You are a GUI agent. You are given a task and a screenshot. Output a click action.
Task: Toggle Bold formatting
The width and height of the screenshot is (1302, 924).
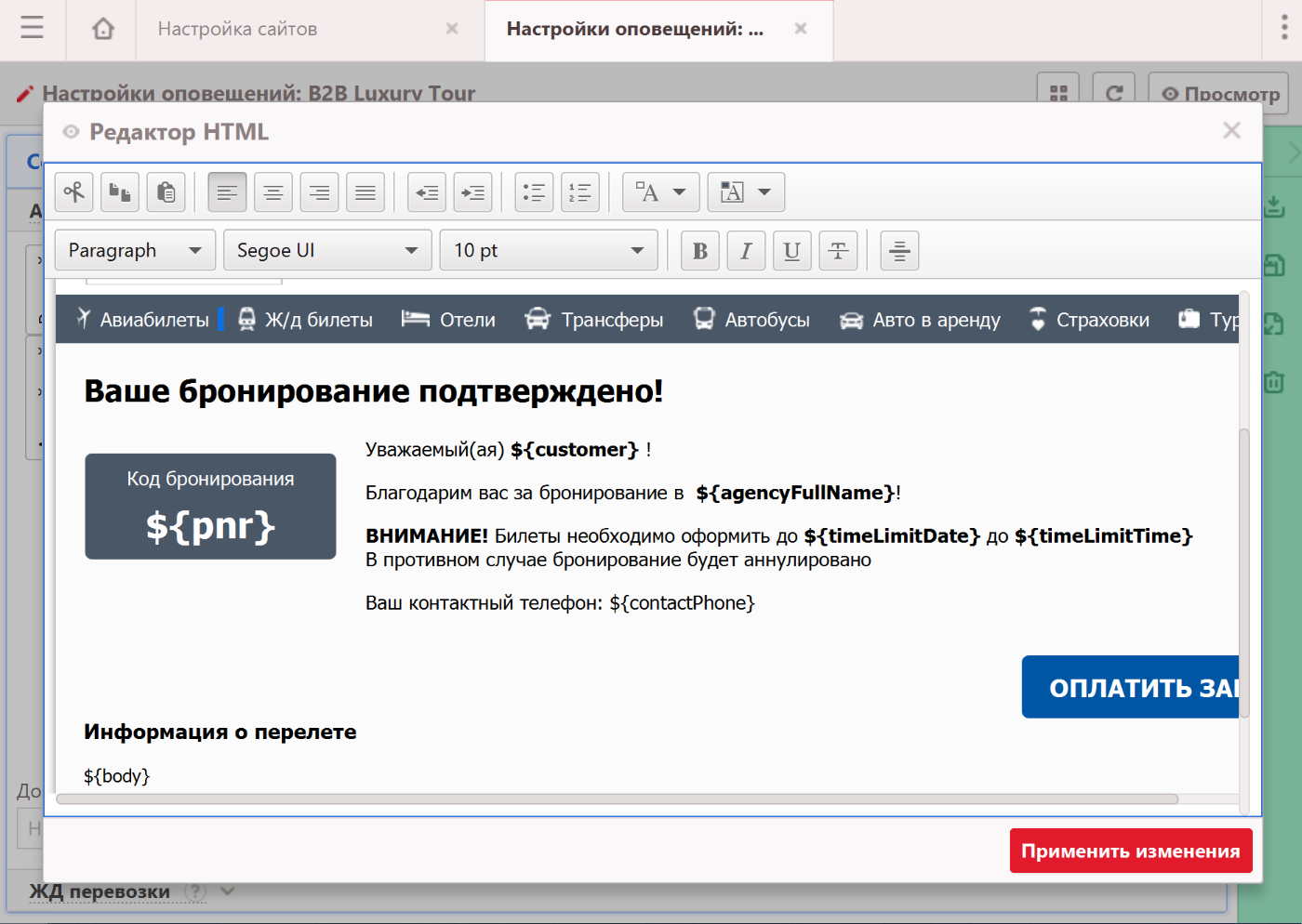tap(700, 251)
